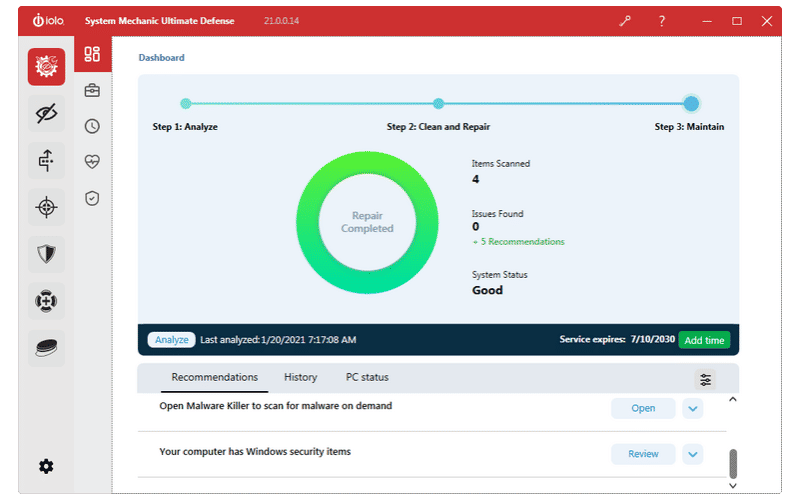Screen dimensions: 800x500
Task: Select the lifebuoy recovery icon
Action: [46, 301]
